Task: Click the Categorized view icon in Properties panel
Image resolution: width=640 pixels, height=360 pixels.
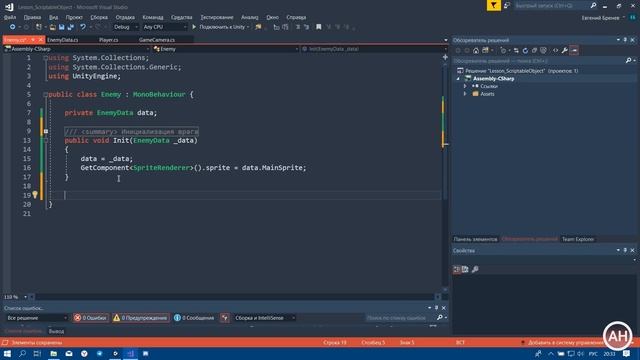Action: point(457,269)
